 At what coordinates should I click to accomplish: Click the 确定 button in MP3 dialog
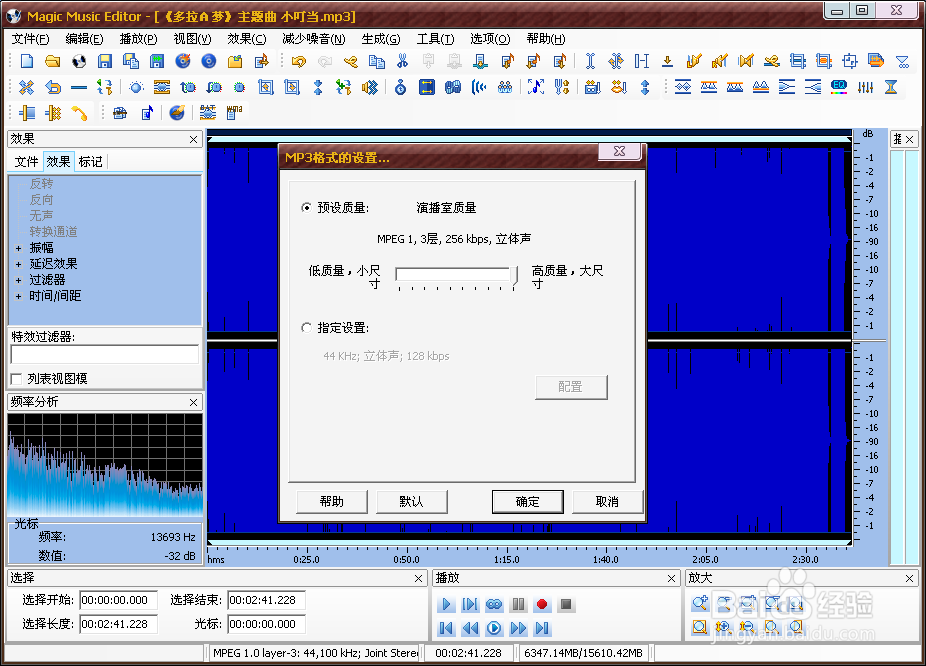(527, 502)
